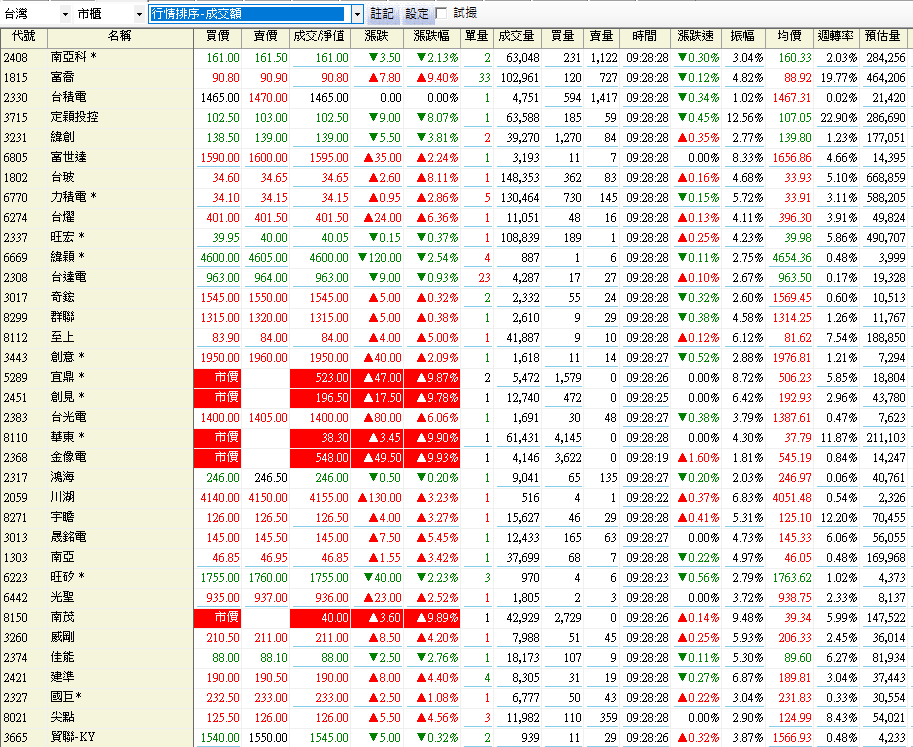Image resolution: width=913 pixels, height=747 pixels.
Task: Click stock code 2408 for 南亞科
Action: pyautogui.click(x=16, y=58)
